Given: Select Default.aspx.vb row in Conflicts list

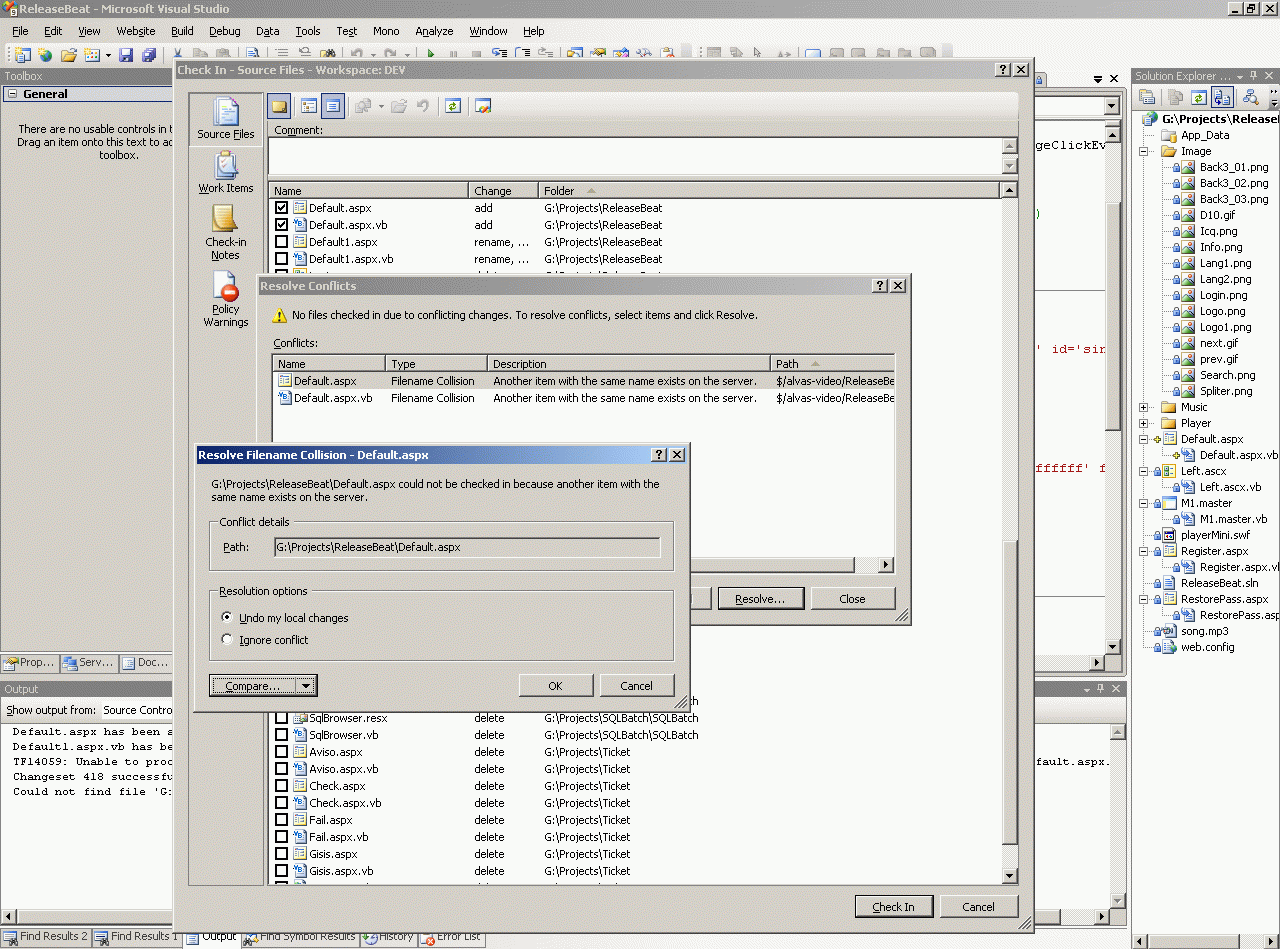Looking at the screenshot, I should 584,398.
